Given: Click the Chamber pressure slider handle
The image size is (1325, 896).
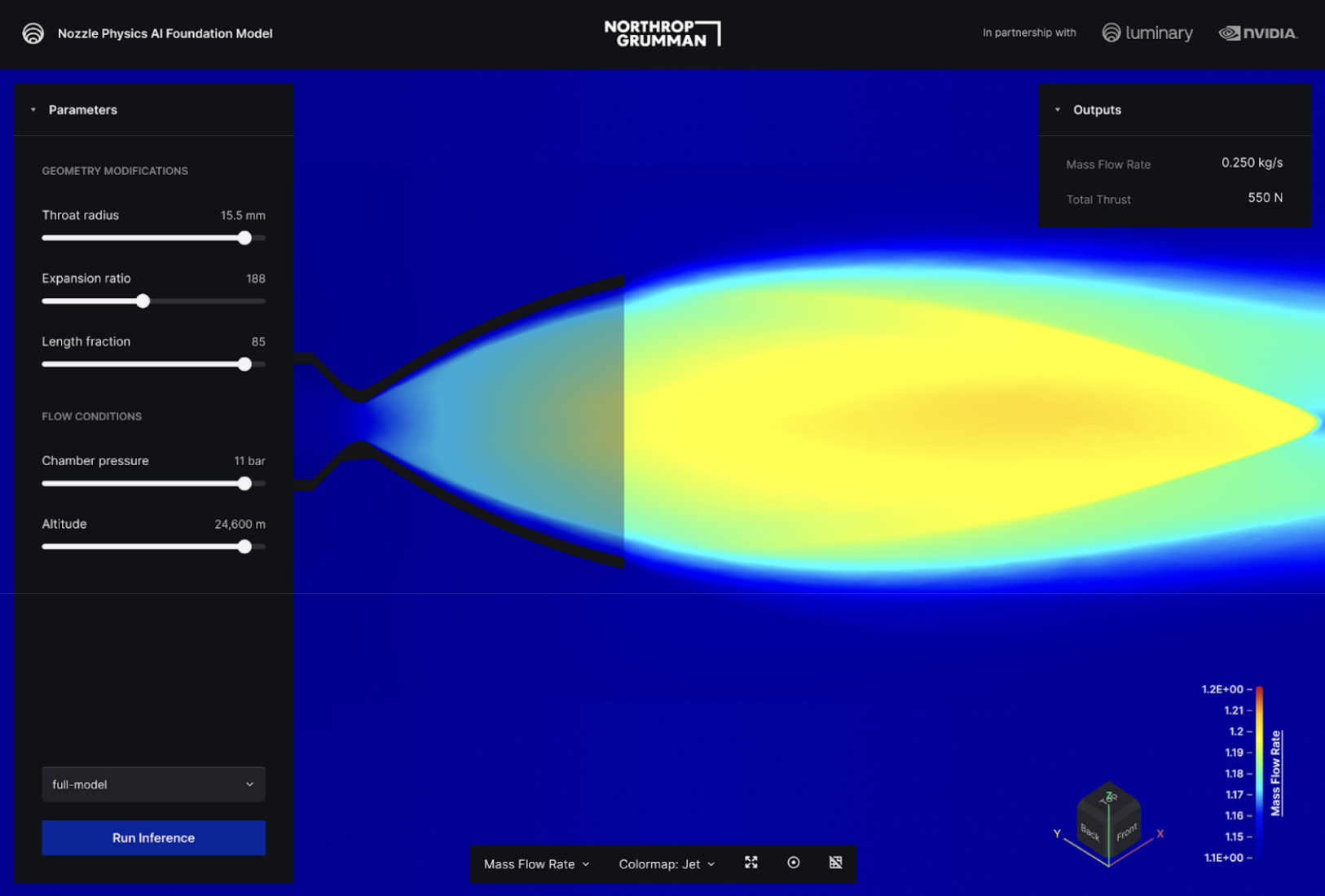Looking at the screenshot, I should click(x=244, y=483).
